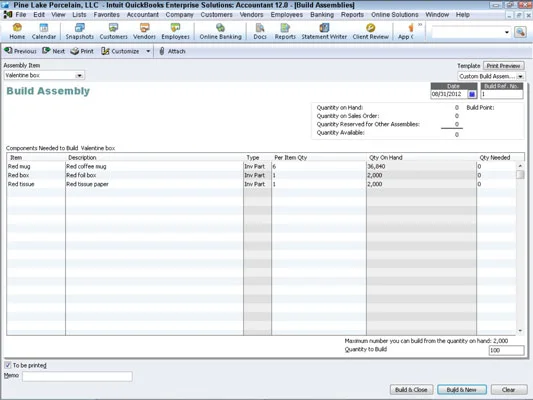Click the toolbar search magnifier icon

(520, 32)
